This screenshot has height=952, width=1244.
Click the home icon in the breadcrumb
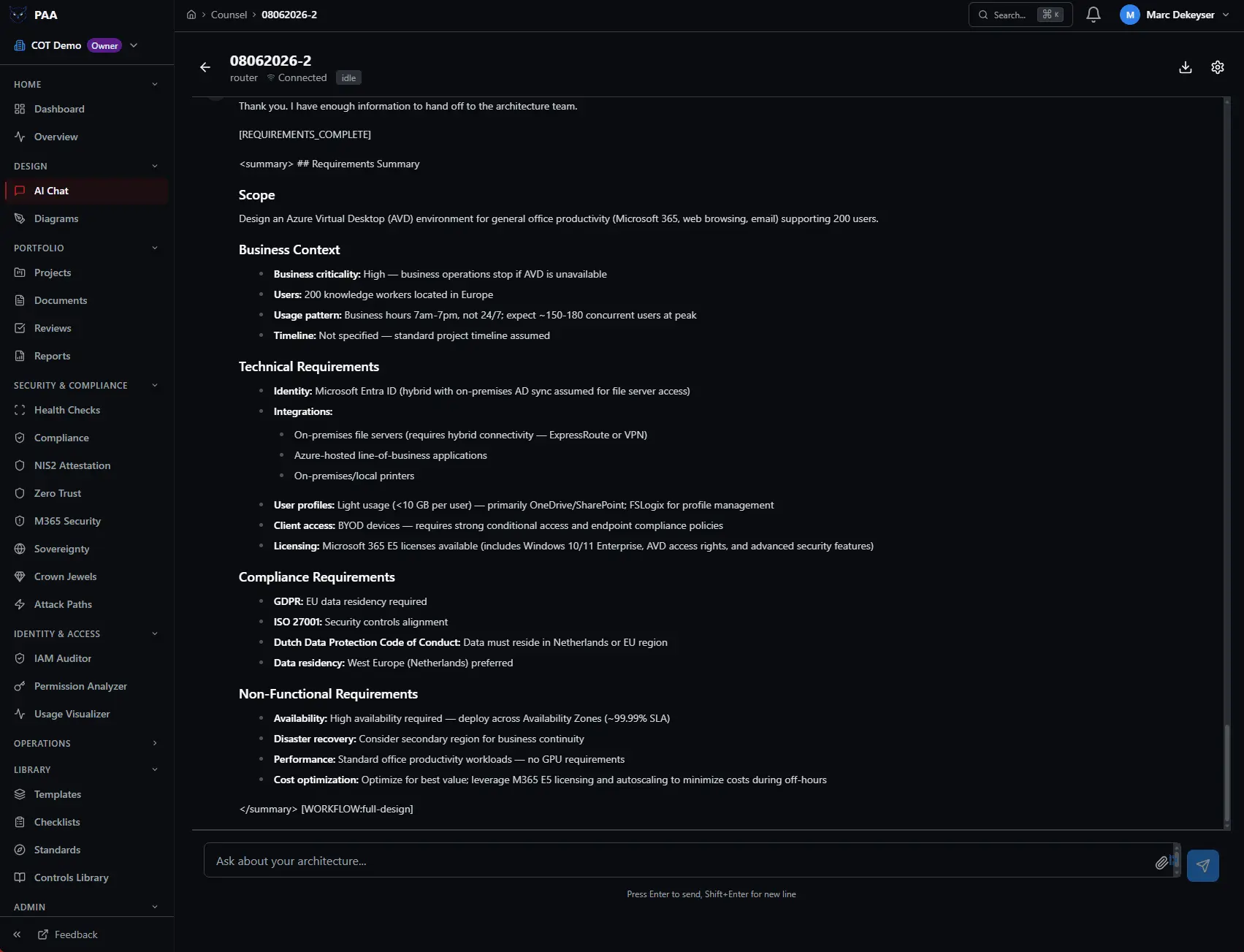(191, 15)
